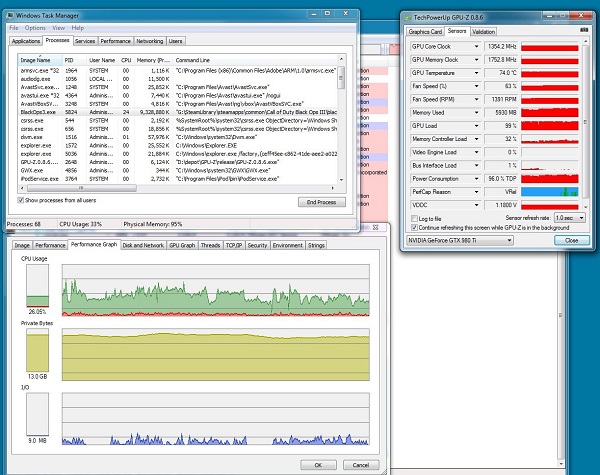The height and width of the screenshot is (475, 600).
Task: Open the Graphics Card tab in GPU-Z
Action: (426, 31)
